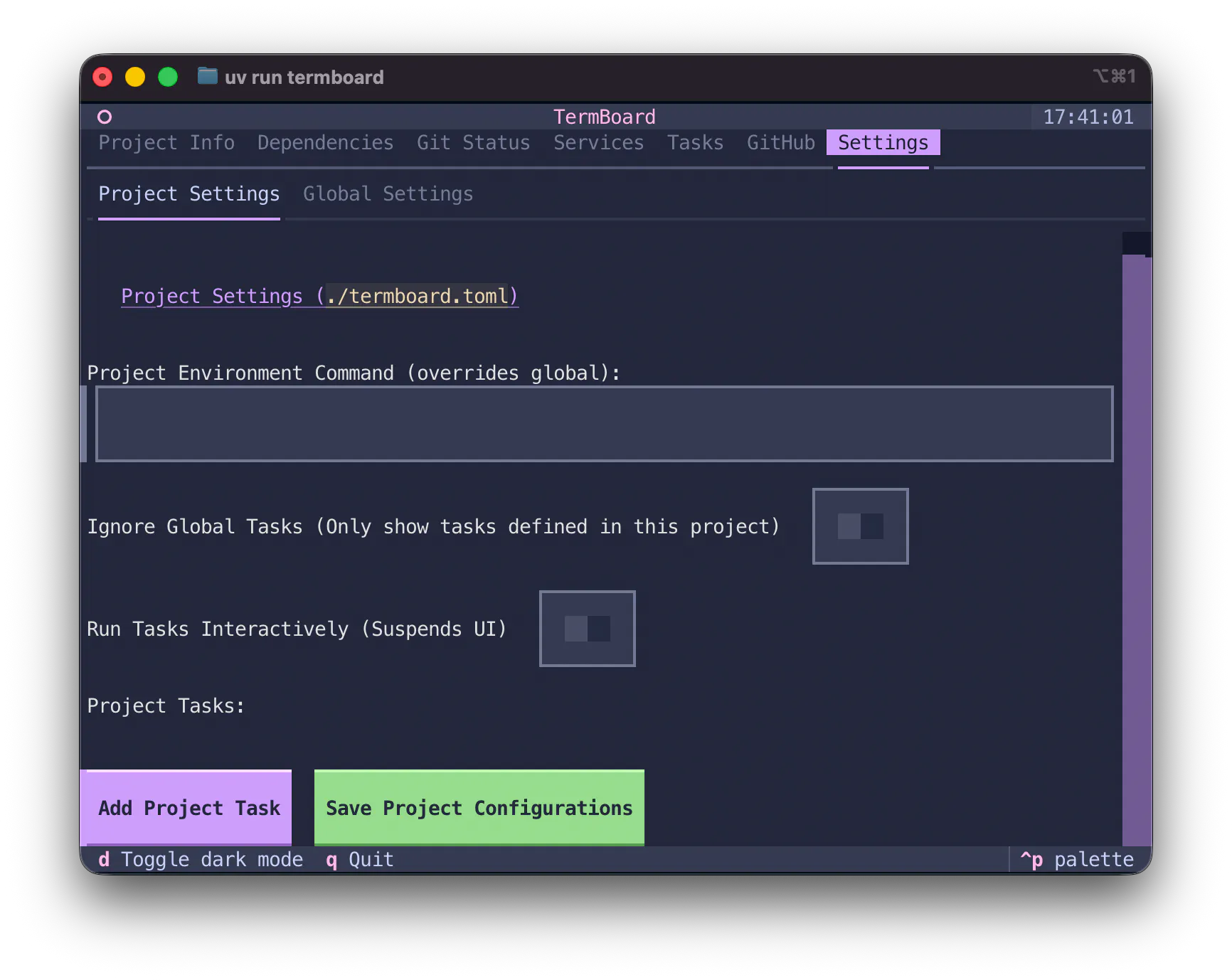The image size is (1232, 980).
Task: Click the Ignore Global Tasks label text
Action: [433, 526]
